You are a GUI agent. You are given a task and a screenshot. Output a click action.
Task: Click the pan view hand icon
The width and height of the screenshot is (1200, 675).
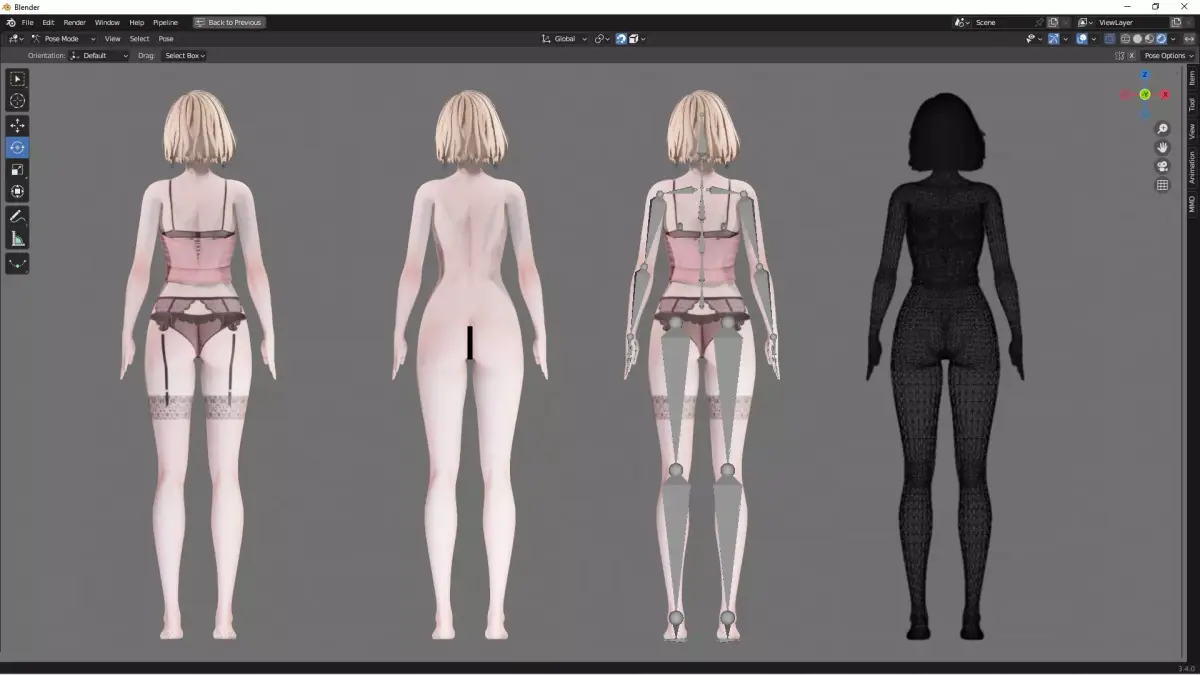(1162, 148)
